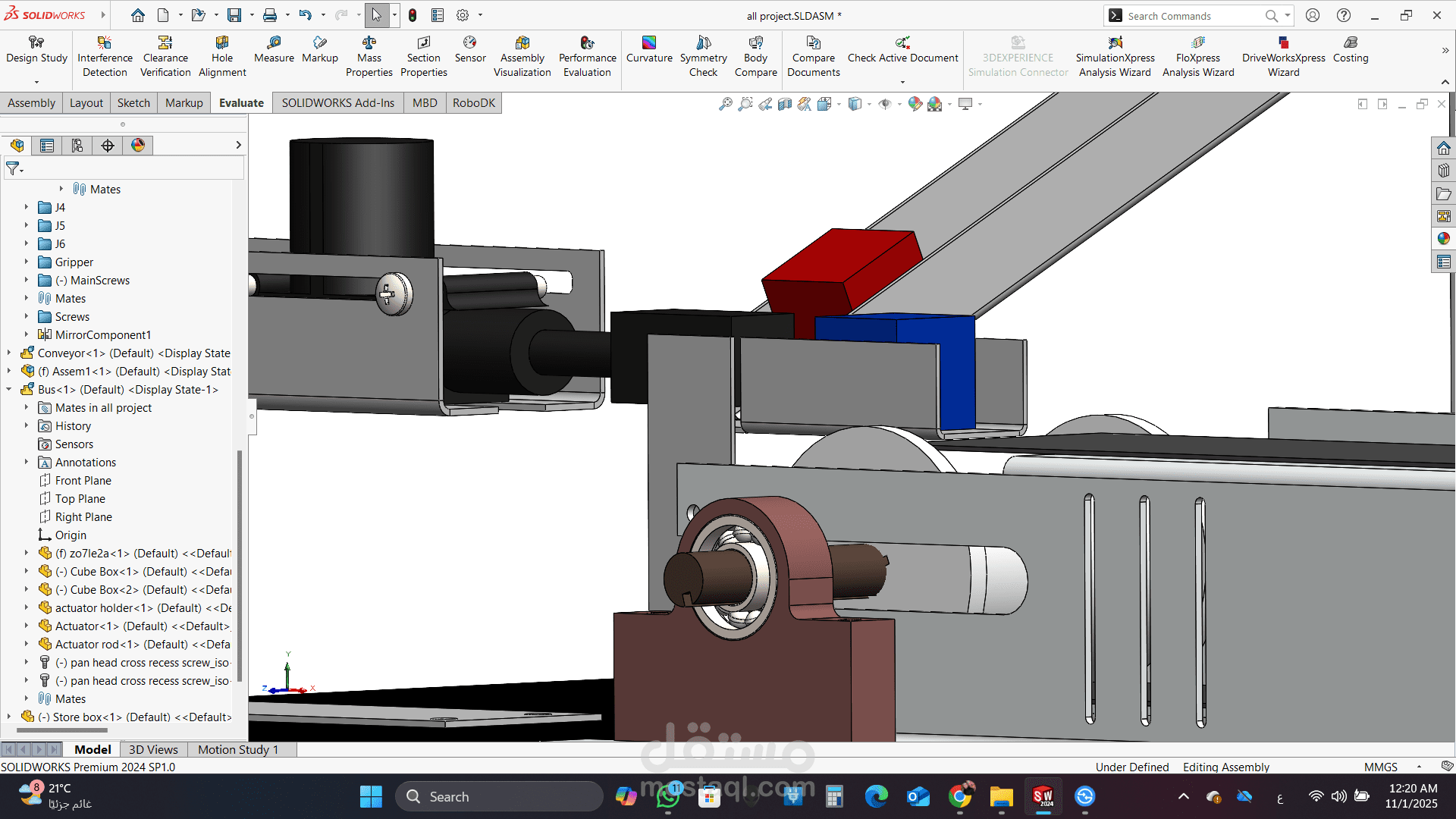Open Mass Properties
Image resolution: width=1456 pixels, height=819 pixels.
[x=369, y=57]
